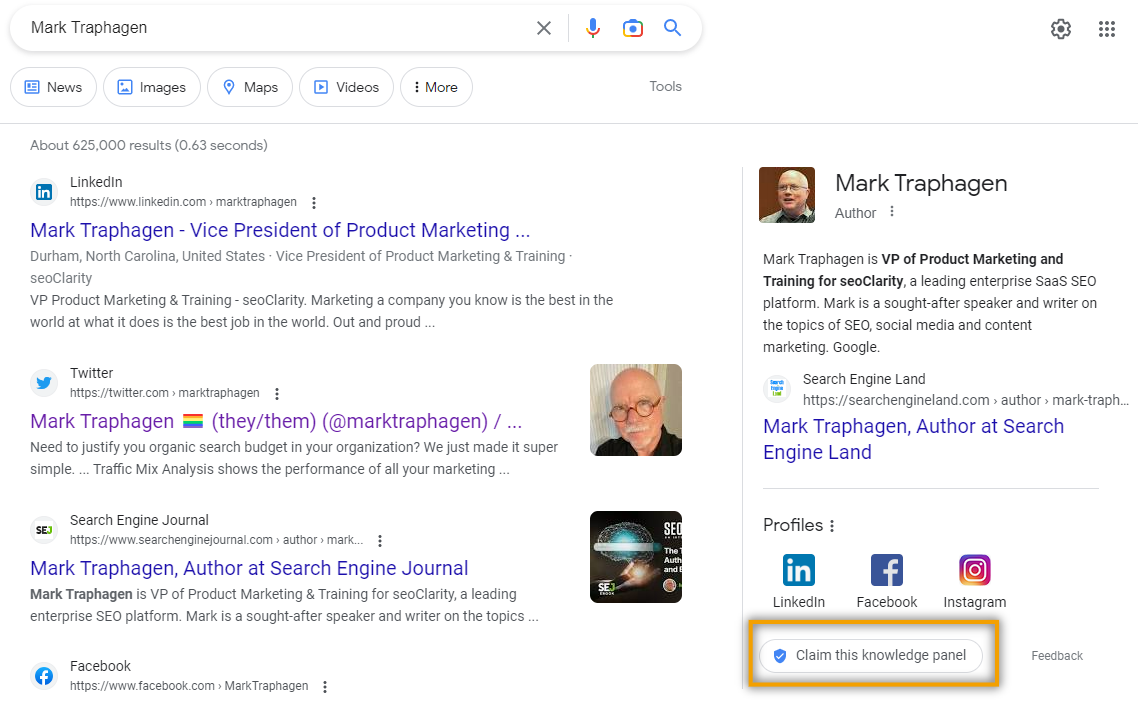Open the three-dot menu for Facebook result
The image size is (1138, 702).
[x=324, y=687]
